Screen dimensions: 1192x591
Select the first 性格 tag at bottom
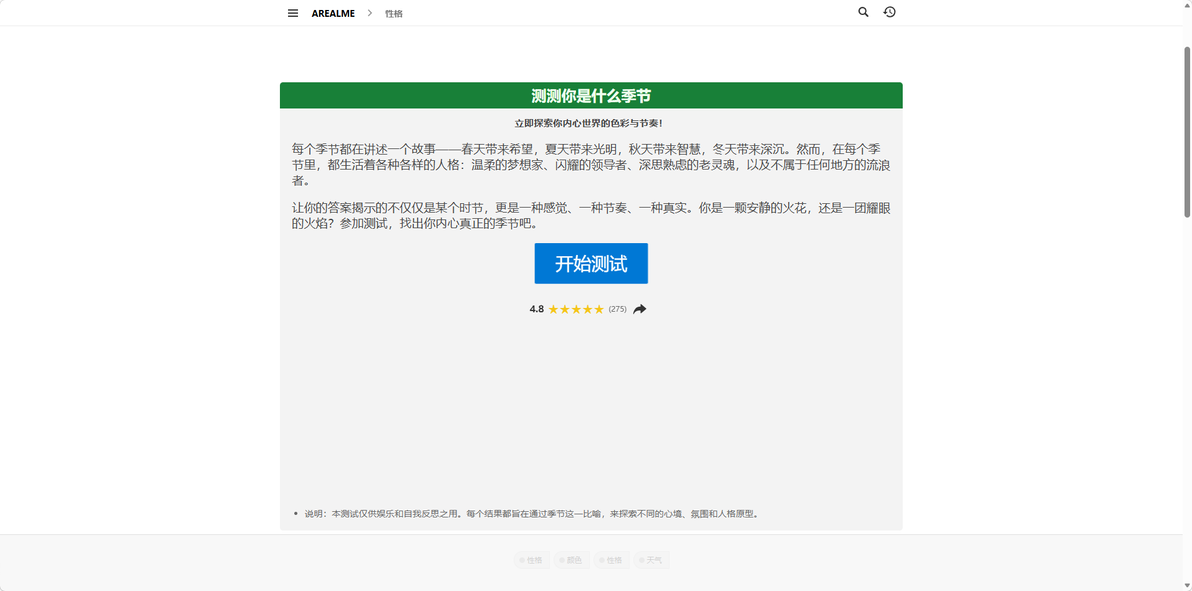[531, 561]
